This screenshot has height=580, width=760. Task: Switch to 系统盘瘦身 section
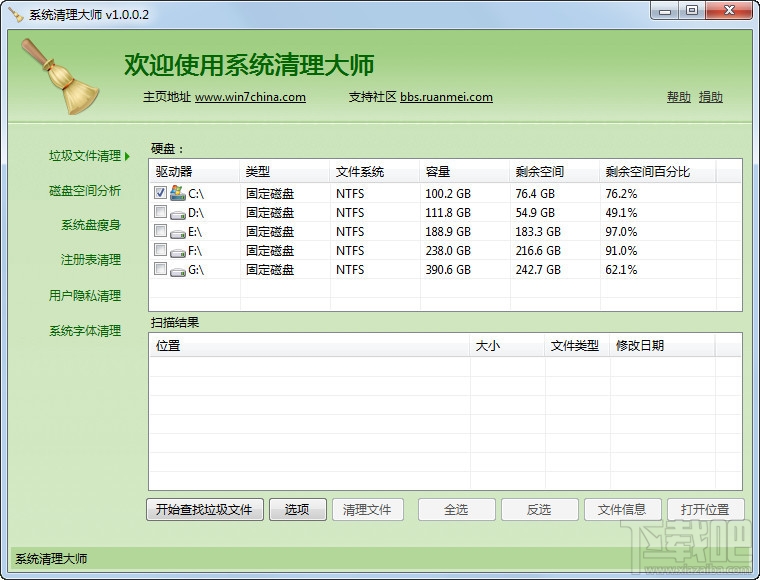[x=91, y=225]
